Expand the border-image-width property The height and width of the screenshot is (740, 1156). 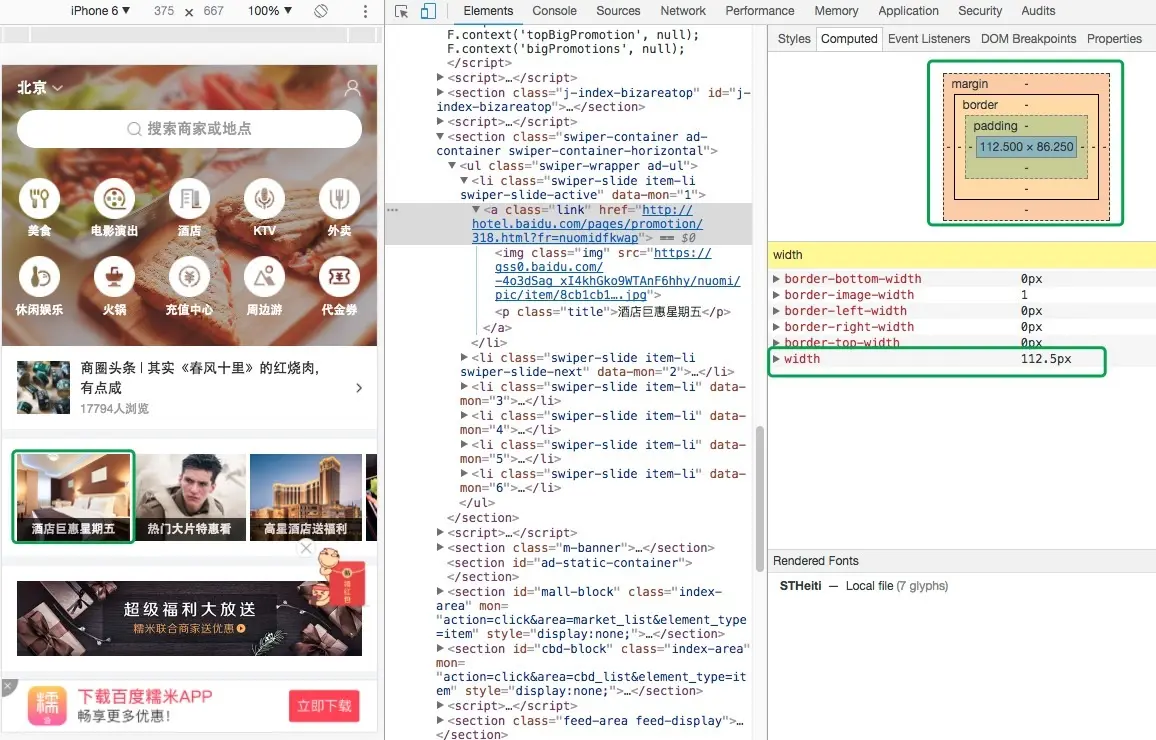[x=776, y=295]
